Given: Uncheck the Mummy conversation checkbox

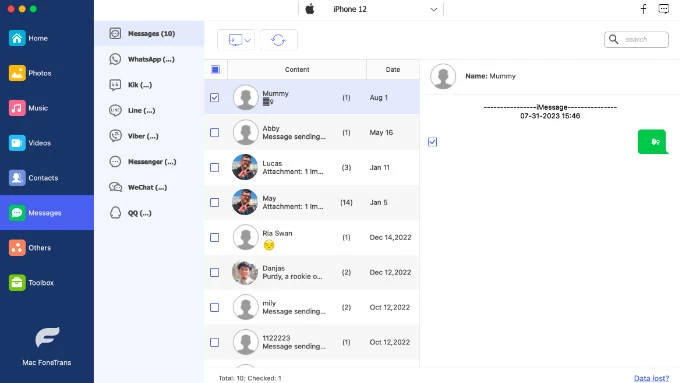Looking at the screenshot, I should pos(215,98).
